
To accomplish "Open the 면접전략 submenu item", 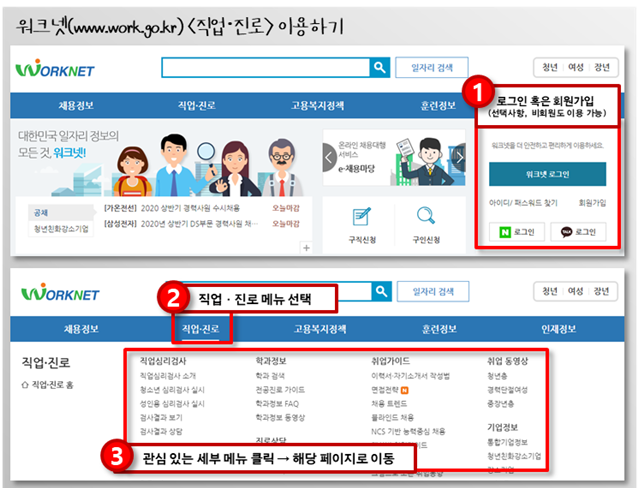I will click(385, 390).
